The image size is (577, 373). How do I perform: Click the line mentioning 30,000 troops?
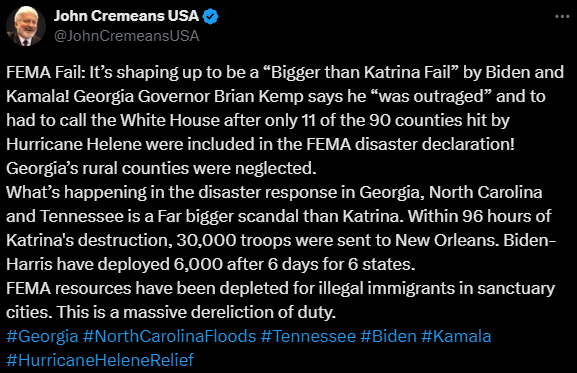[x=281, y=240]
